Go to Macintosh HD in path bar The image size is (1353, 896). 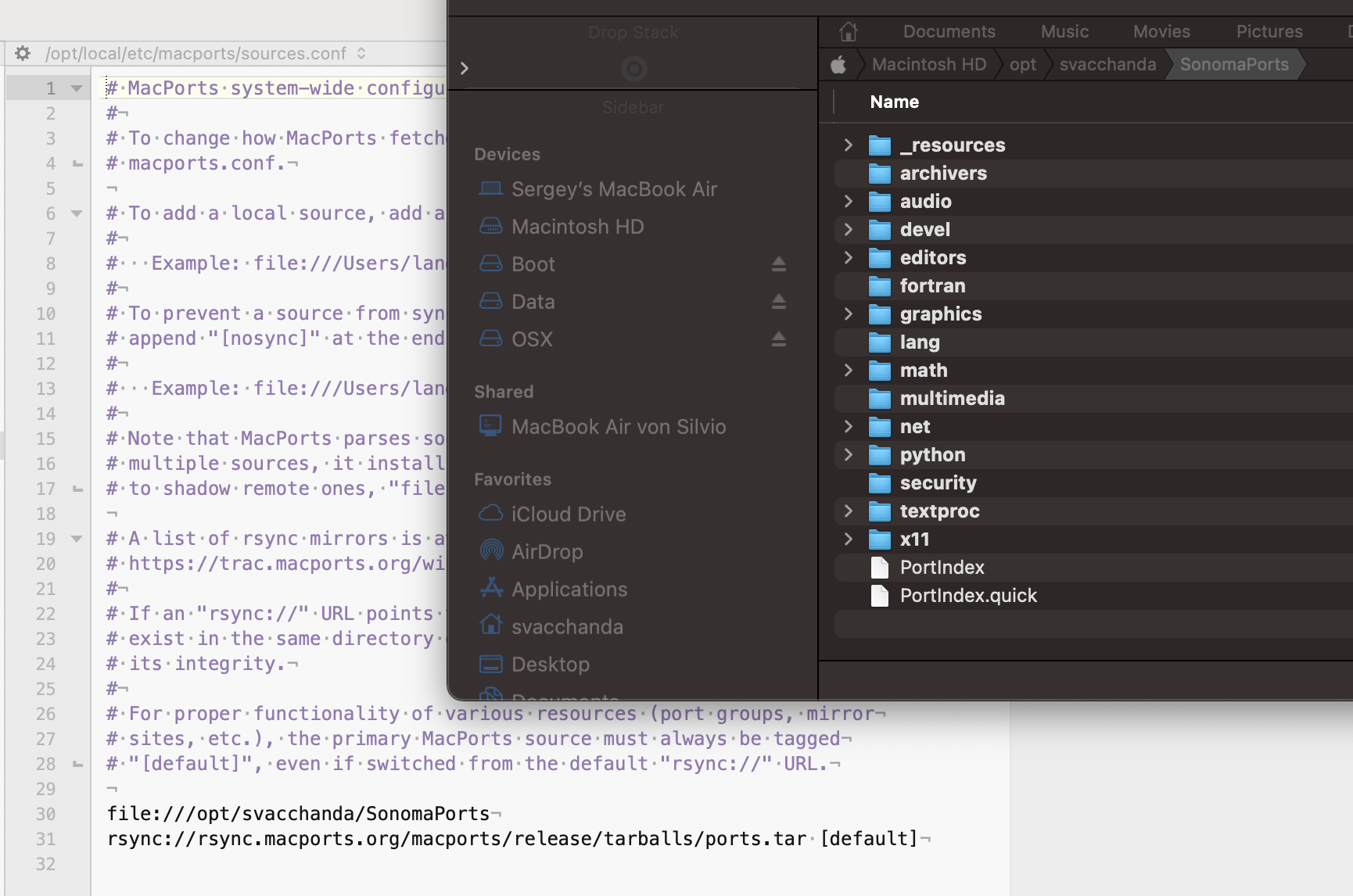pyautogui.click(x=929, y=64)
